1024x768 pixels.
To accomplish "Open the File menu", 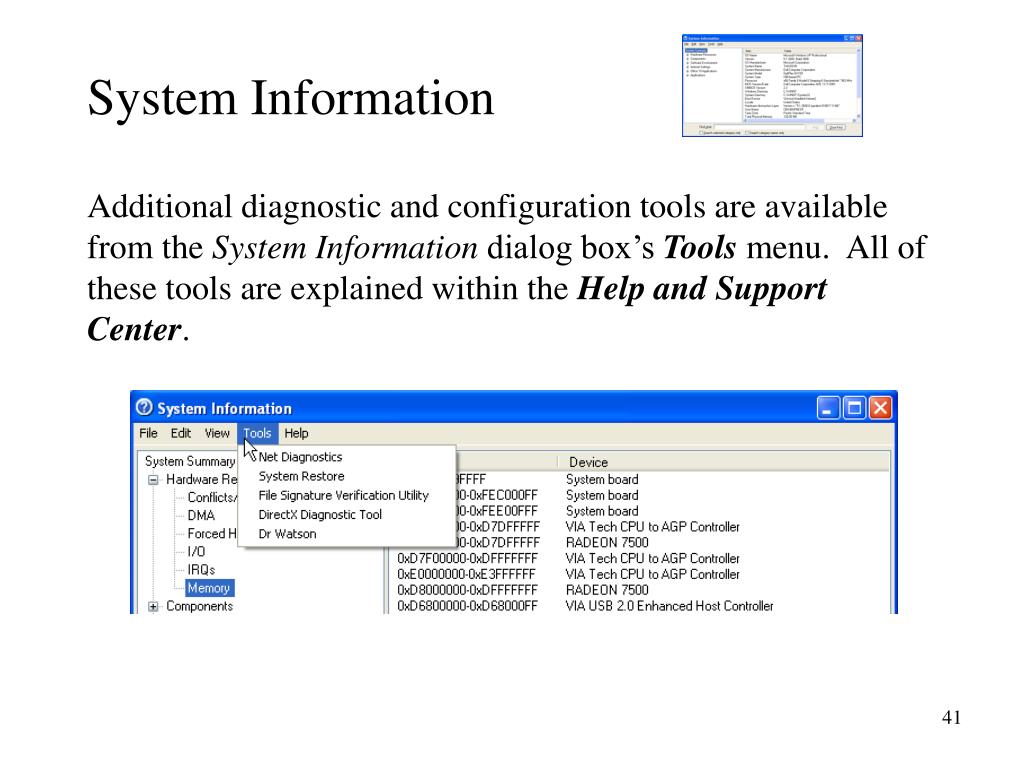I will pos(148,434).
